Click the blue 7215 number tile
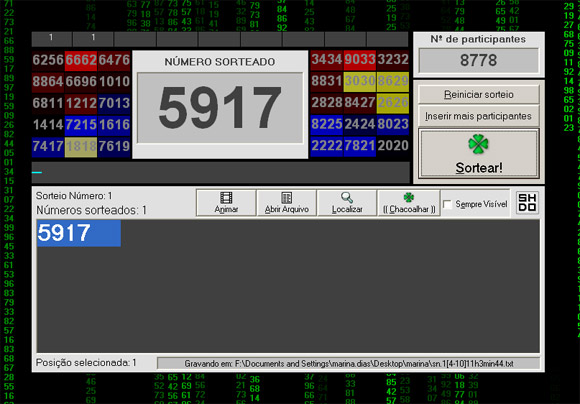The height and width of the screenshot is (404, 580). [x=81, y=125]
